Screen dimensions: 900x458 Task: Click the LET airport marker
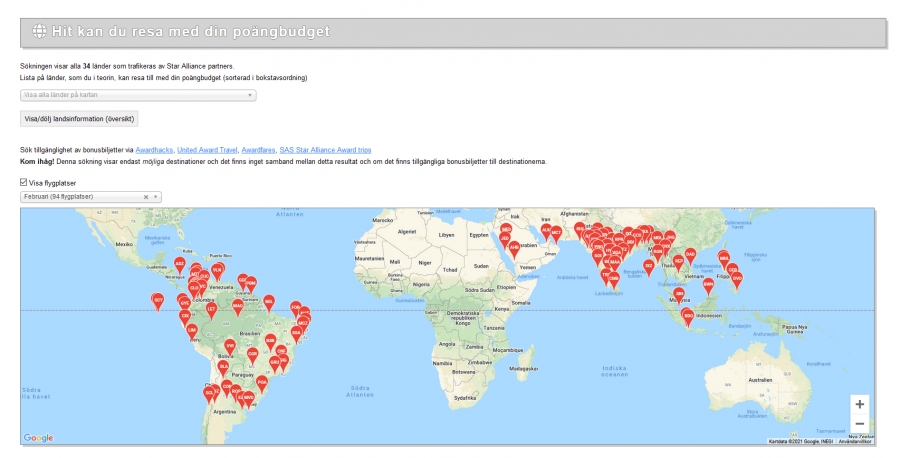[x=211, y=308]
